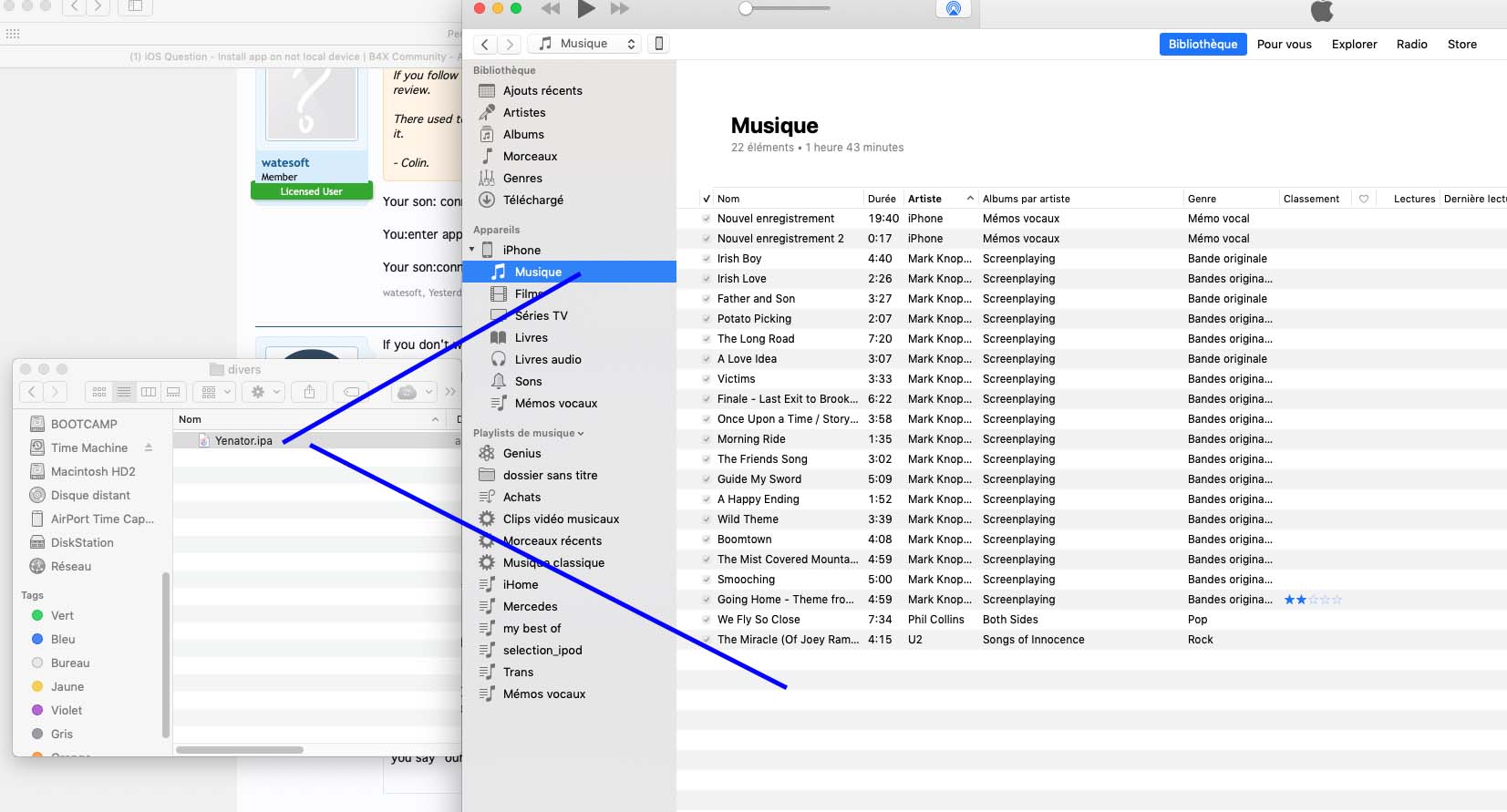
Task: Adjust the iTunes volume slider
Action: click(785, 8)
